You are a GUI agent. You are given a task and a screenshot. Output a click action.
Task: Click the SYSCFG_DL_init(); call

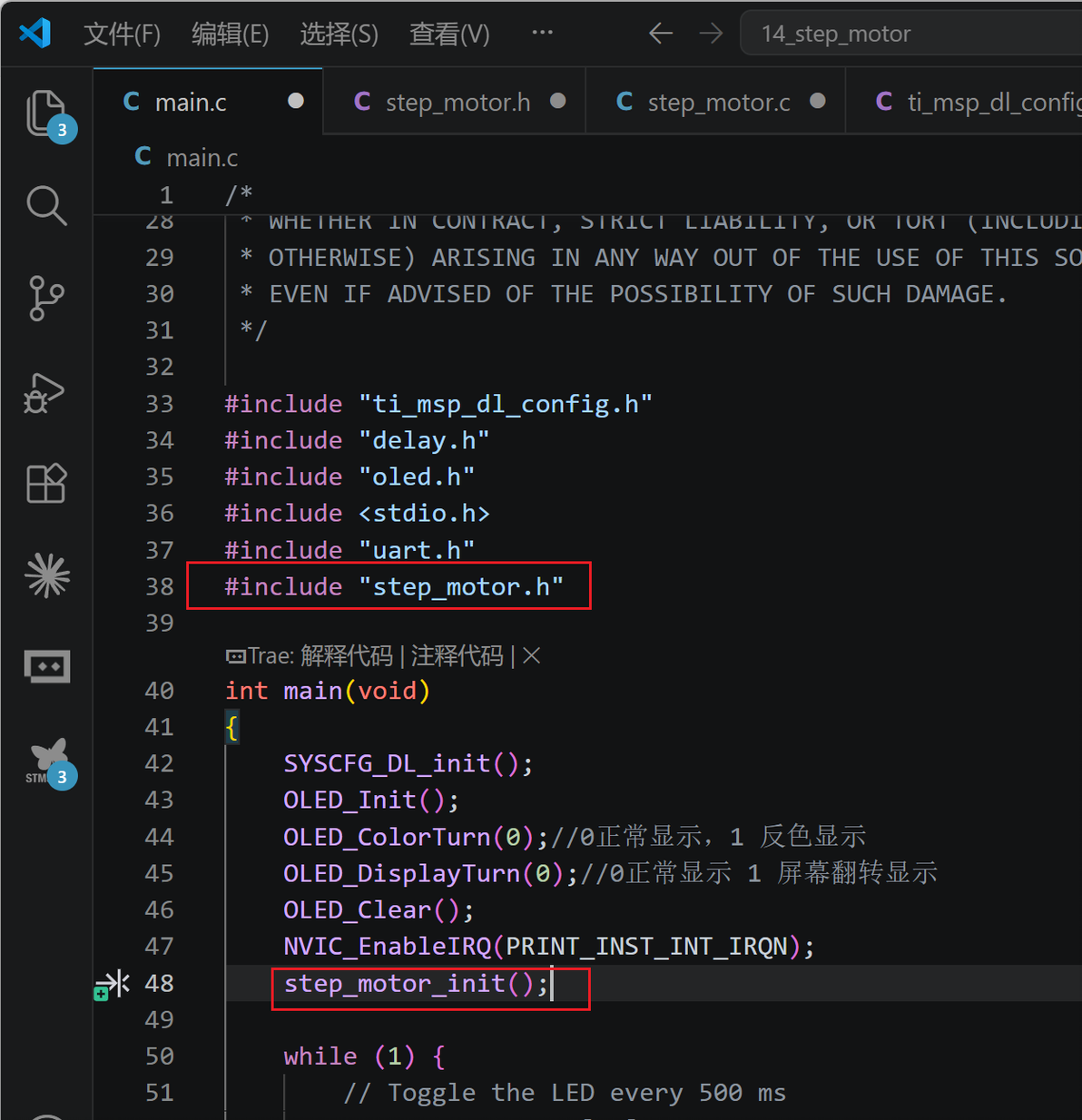pos(408,763)
